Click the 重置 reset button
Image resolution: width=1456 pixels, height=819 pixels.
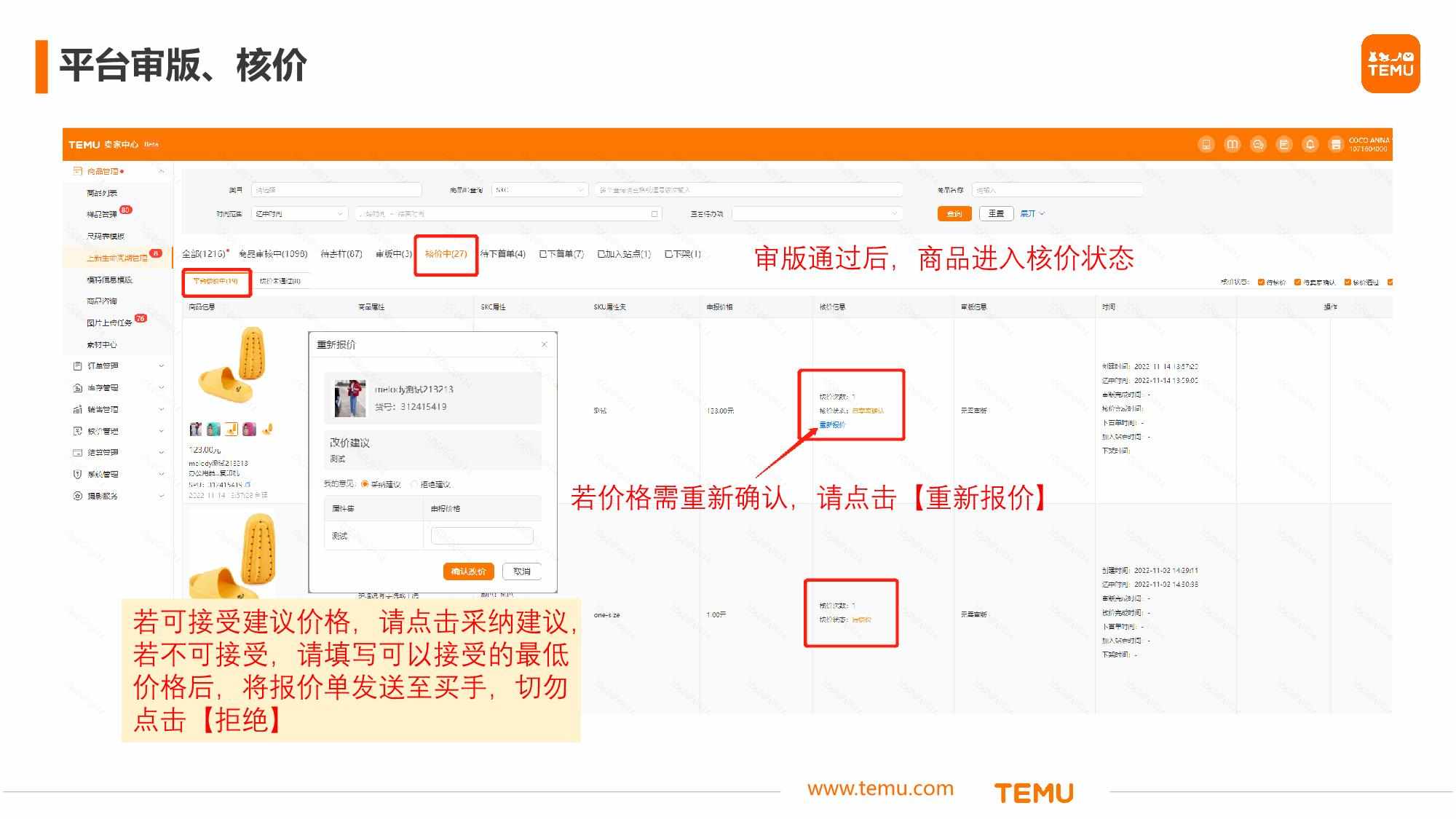pyautogui.click(x=997, y=213)
